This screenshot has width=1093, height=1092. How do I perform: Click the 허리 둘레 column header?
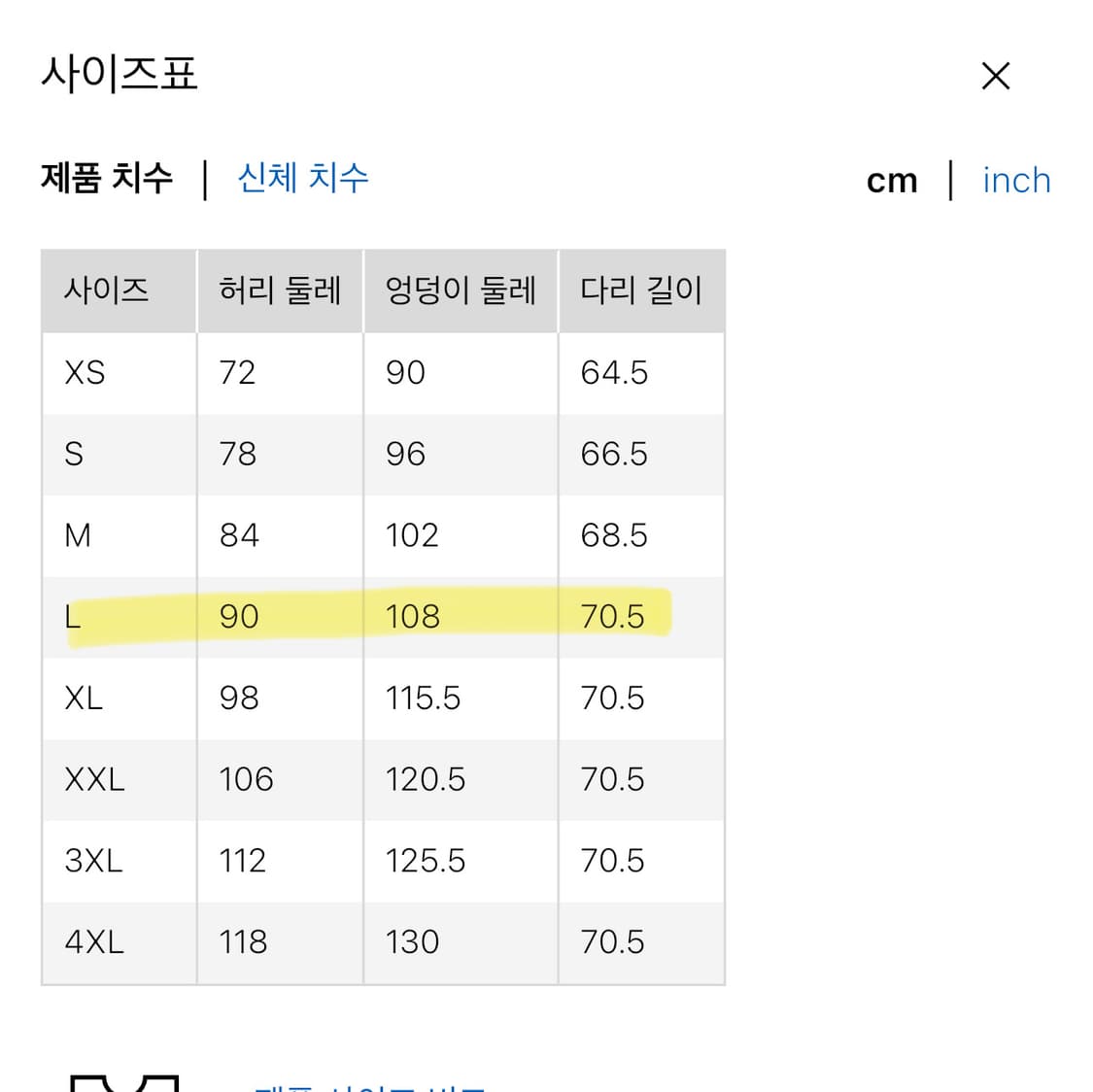(x=280, y=290)
